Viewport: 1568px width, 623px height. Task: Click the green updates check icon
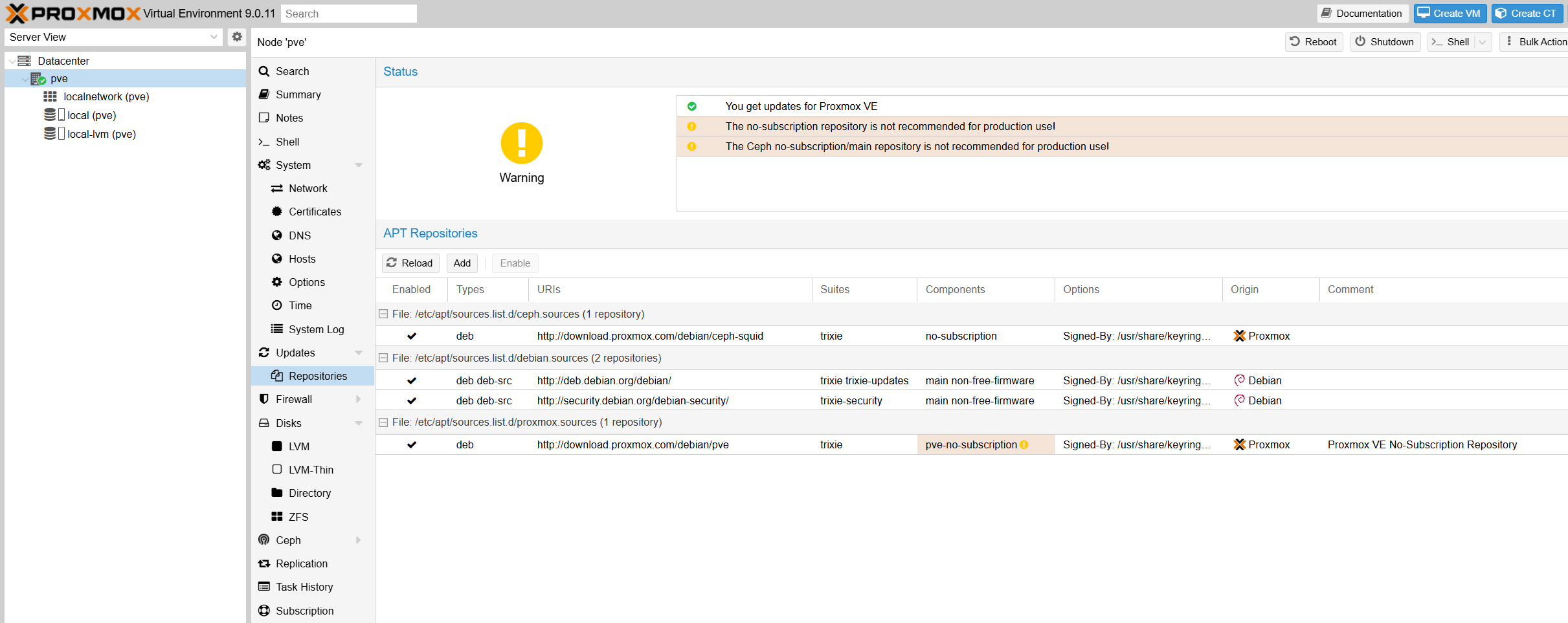click(x=692, y=106)
